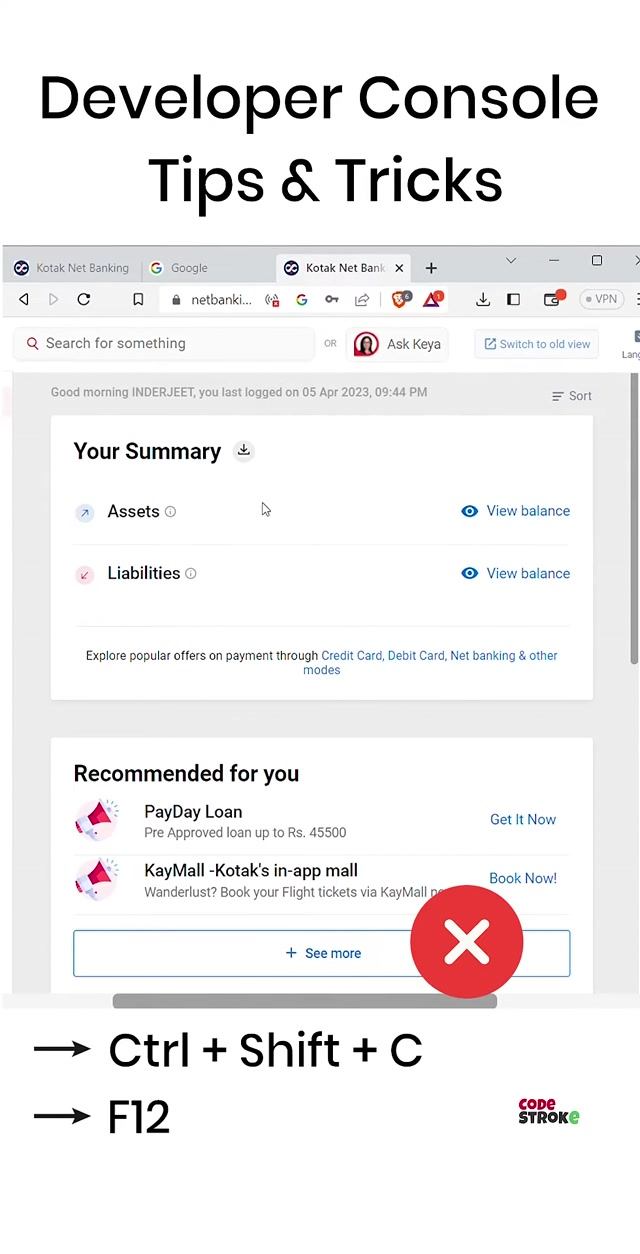Open the Sort options dropdown
640x1254 pixels.
572,396
